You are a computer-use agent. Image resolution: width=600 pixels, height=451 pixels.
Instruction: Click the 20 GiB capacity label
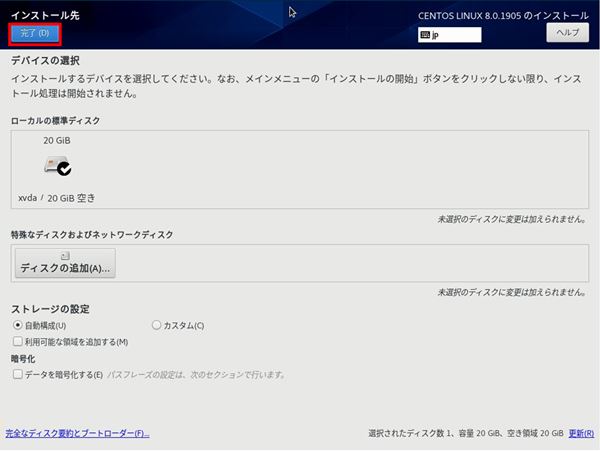57,141
